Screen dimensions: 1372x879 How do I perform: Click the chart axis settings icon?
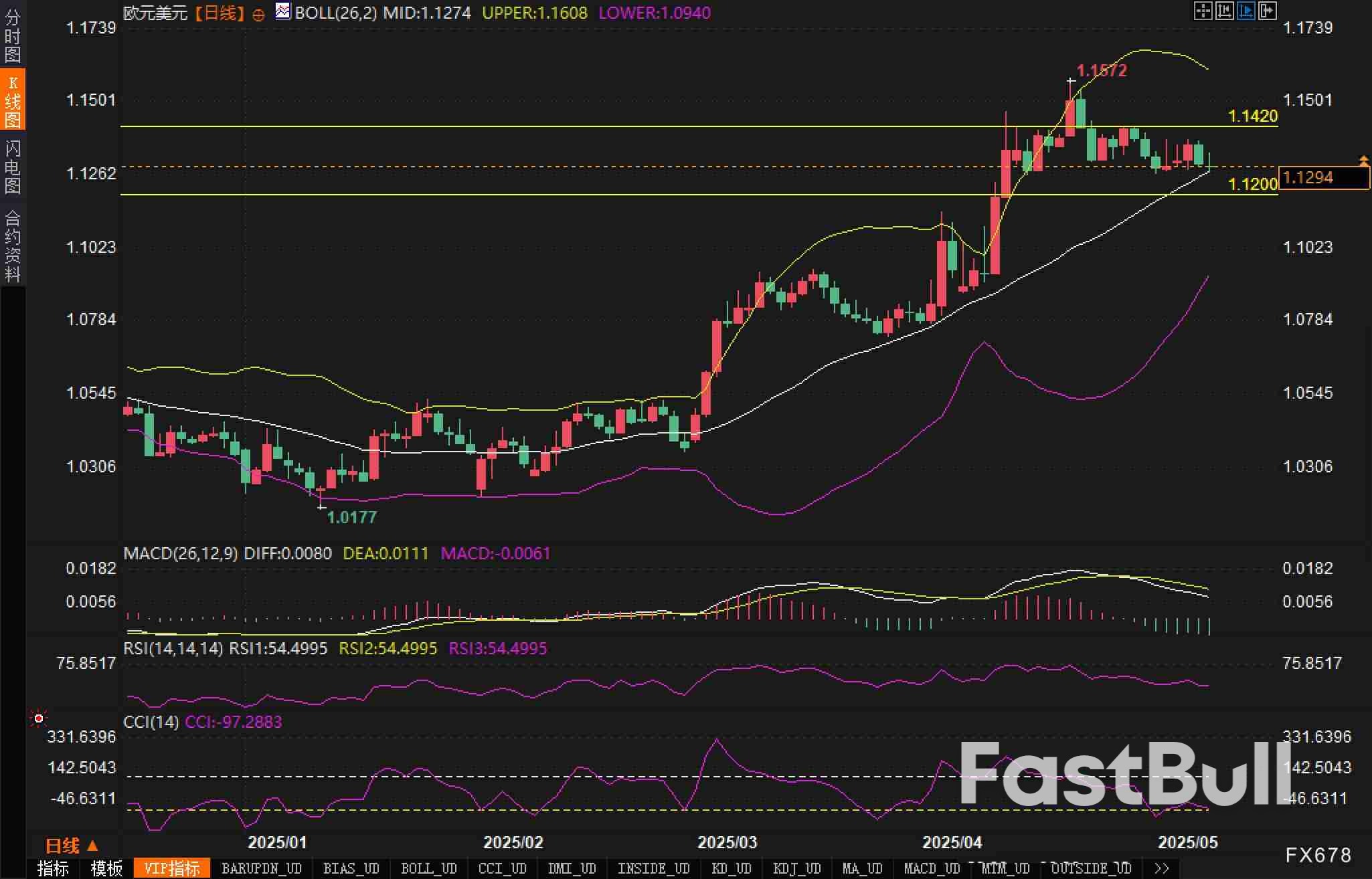[x=1224, y=11]
